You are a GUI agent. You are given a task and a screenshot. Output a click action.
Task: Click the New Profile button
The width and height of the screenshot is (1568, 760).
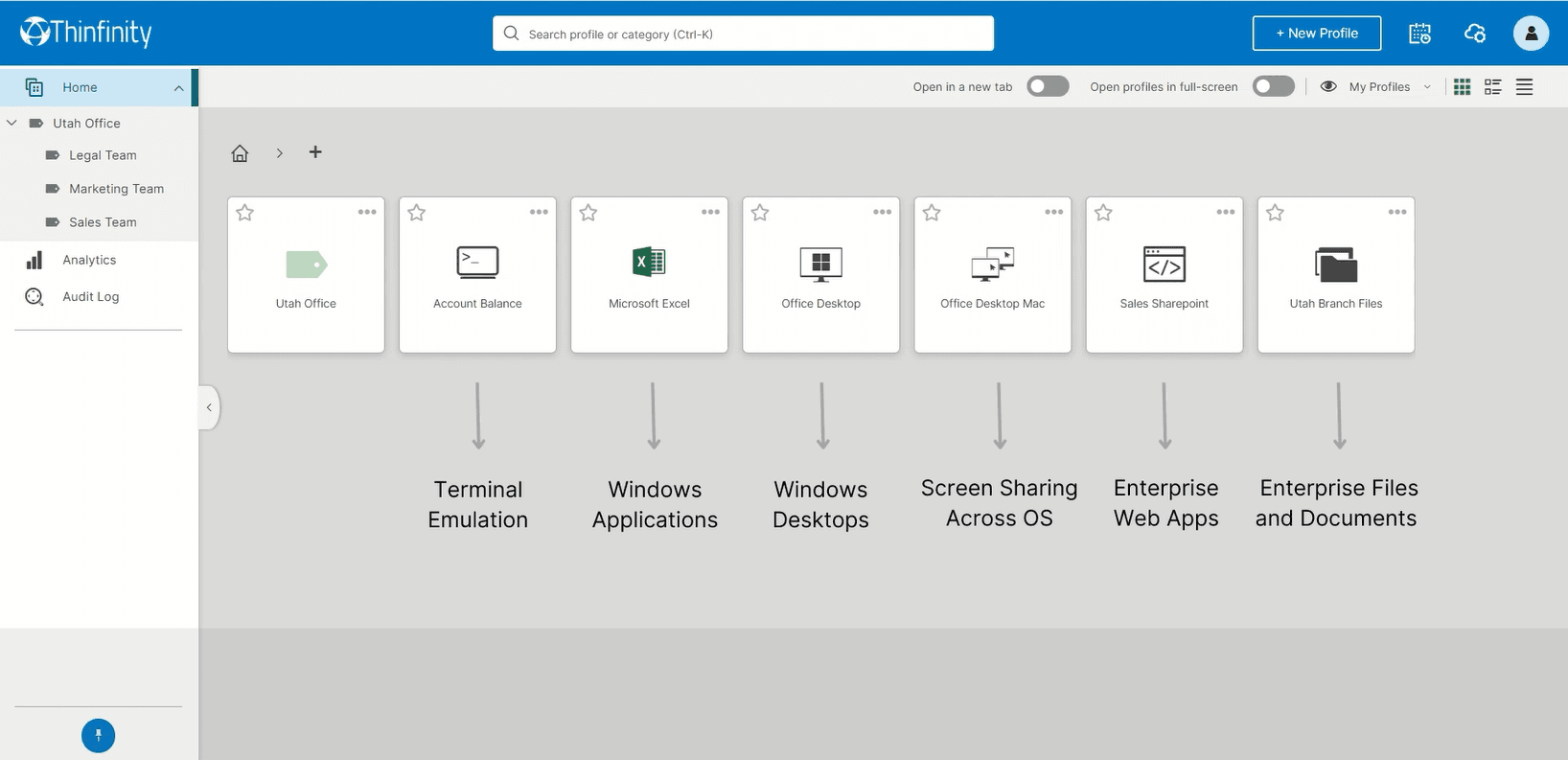(x=1317, y=34)
